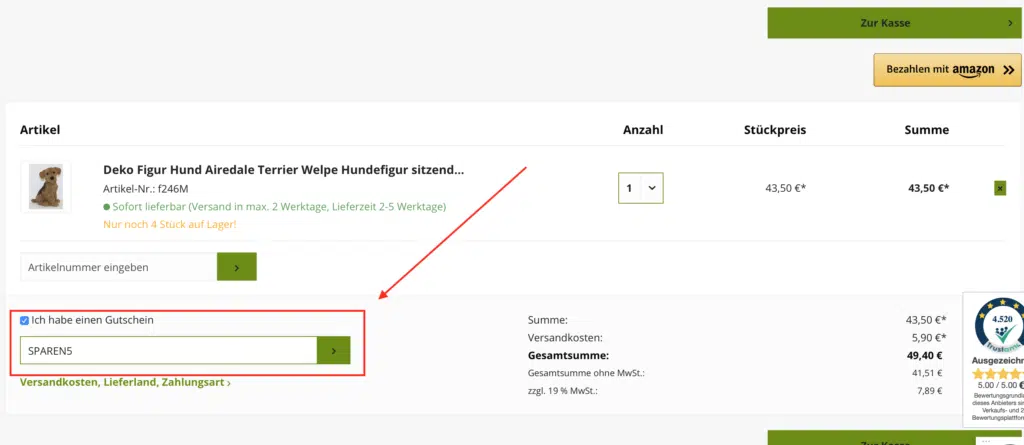Click the star rating on the trust badge
This screenshot has height=445, width=1024.
996,373
